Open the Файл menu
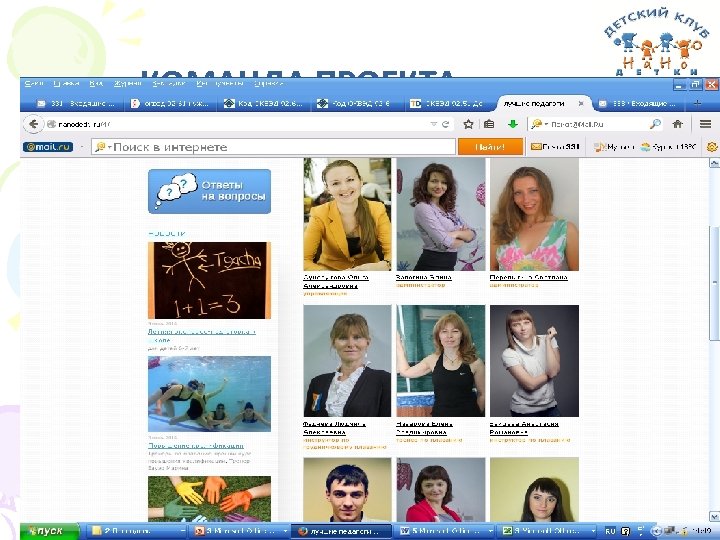This screenshot has width=720, height=540. [34, 84]
